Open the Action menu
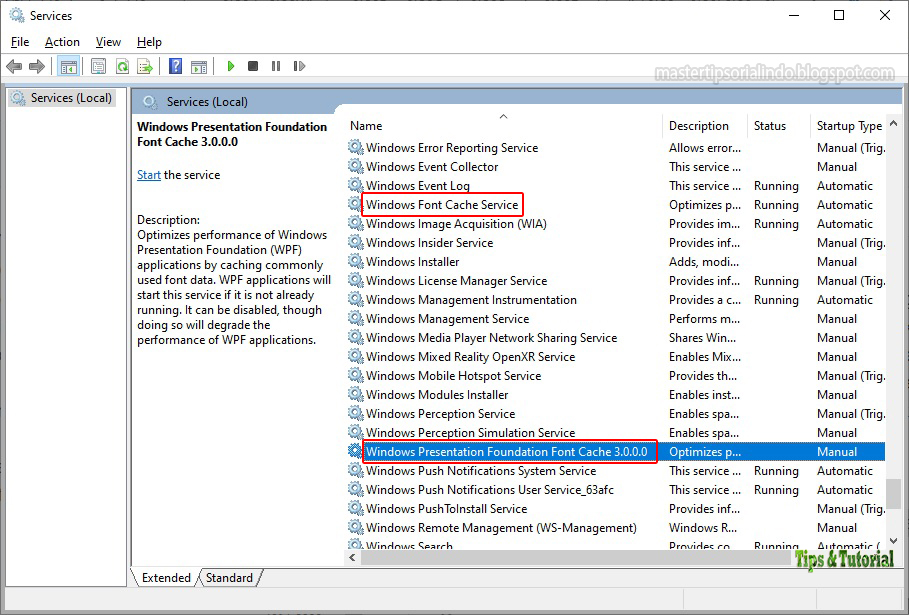This screenshot has height=615, width=909. coord(62,42)
